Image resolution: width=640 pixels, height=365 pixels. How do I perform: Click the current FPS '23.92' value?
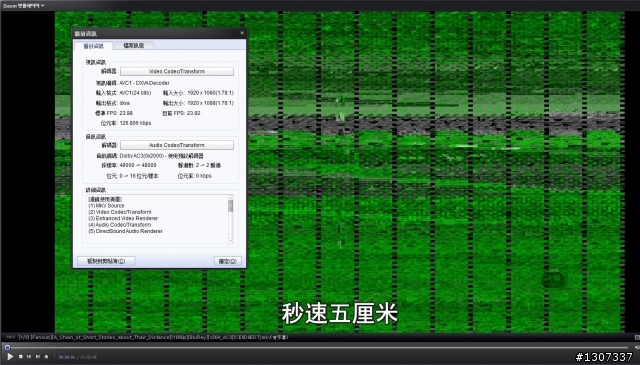tap(193, 113)
